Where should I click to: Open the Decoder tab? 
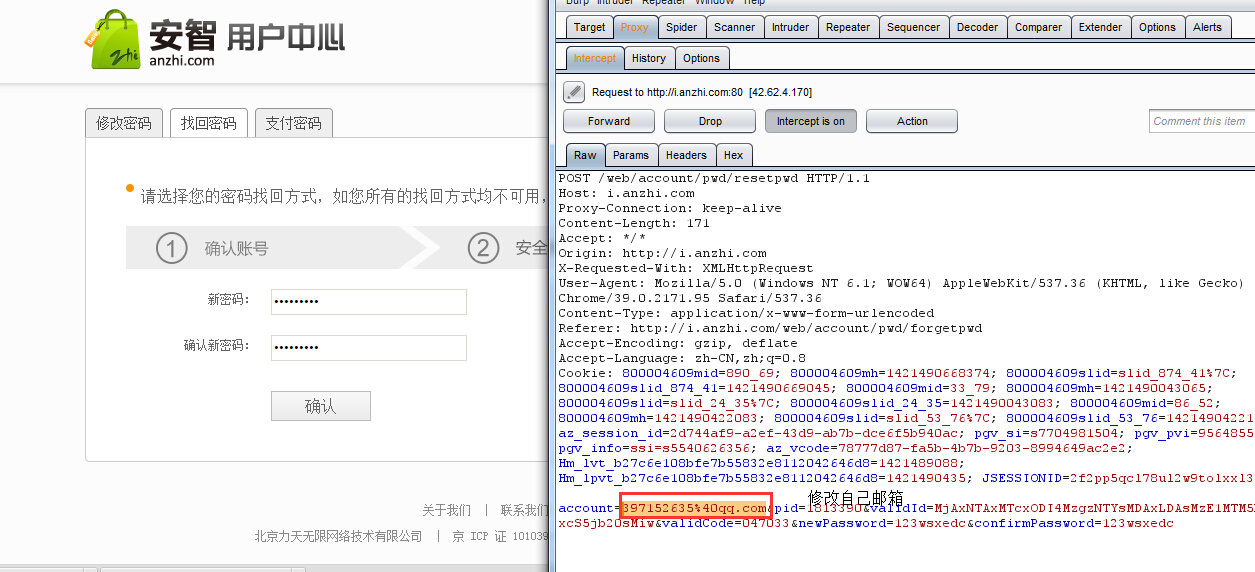click(977, 27)
